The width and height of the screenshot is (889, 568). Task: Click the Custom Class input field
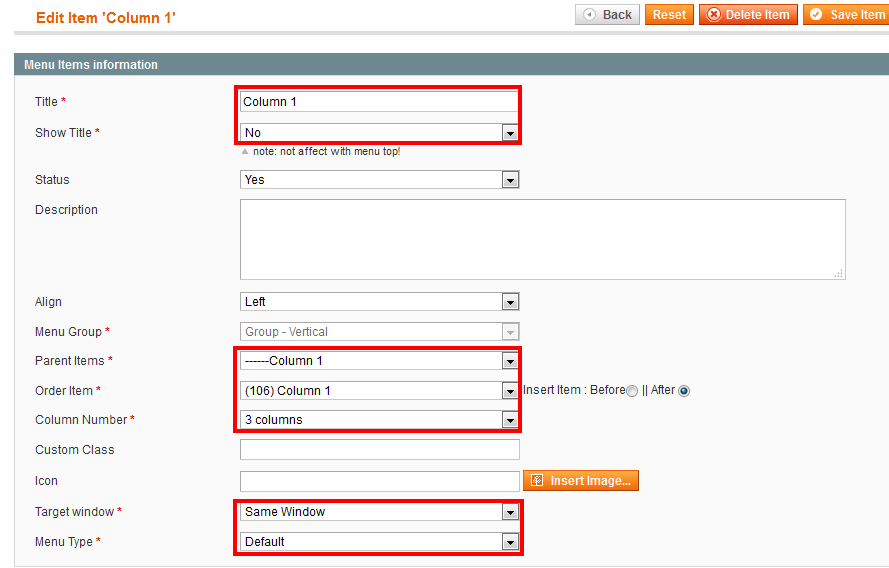pyautogui.click(x=379, y=450)
